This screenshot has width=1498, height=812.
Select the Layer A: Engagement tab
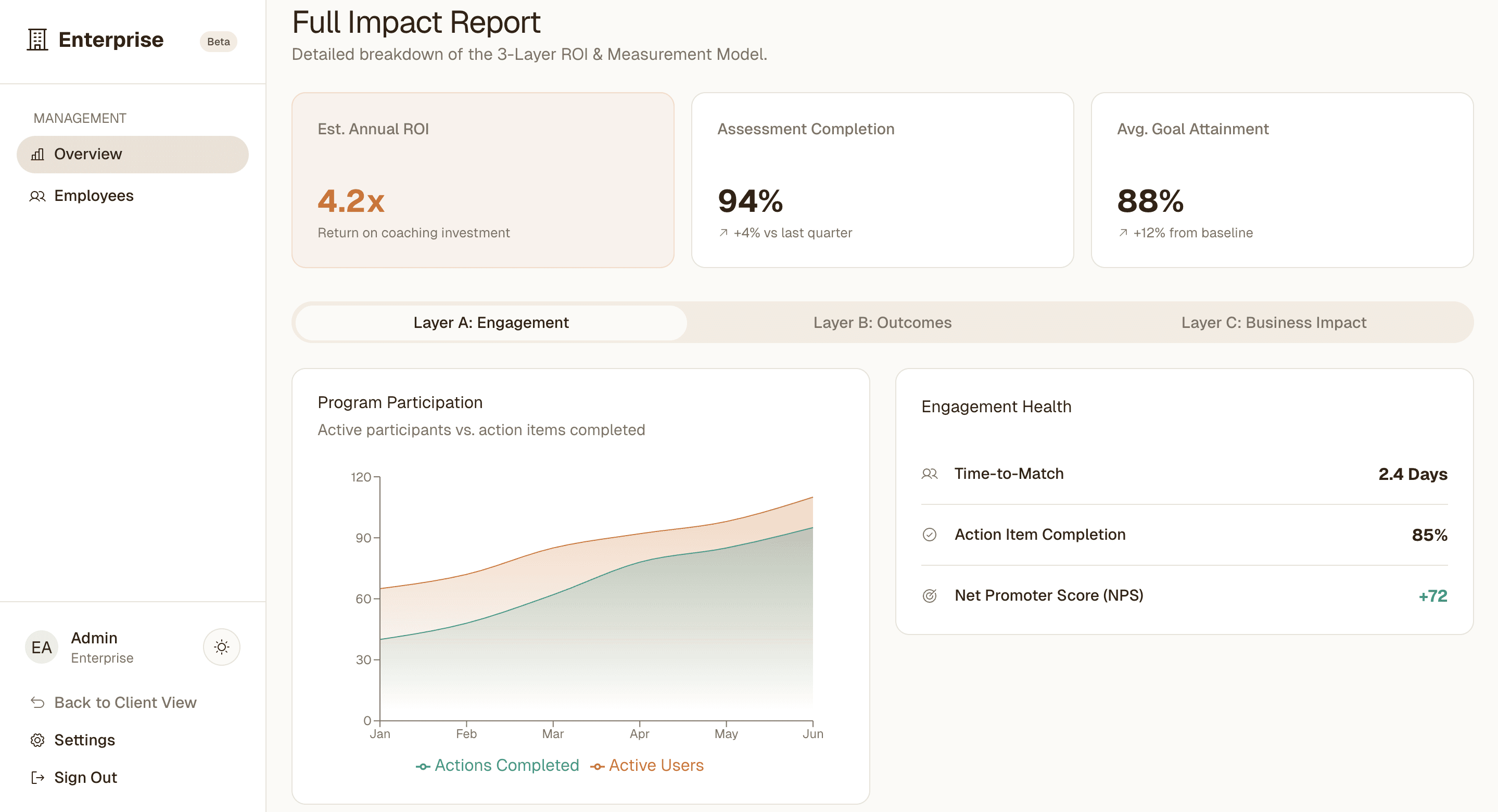click(x=491, y=323)
